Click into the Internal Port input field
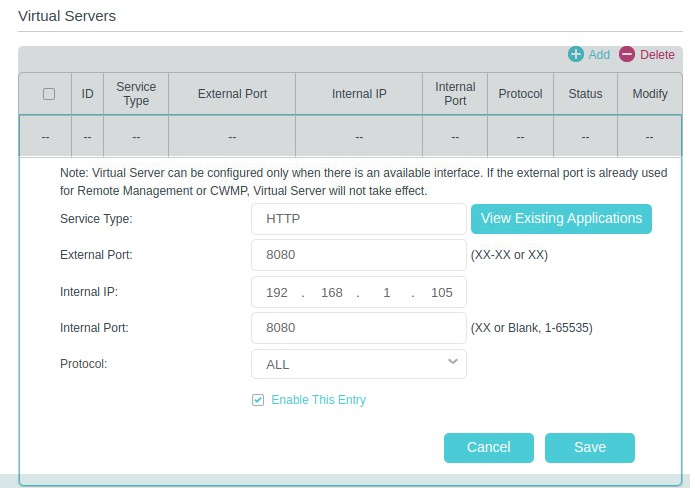 coord(358,328)
